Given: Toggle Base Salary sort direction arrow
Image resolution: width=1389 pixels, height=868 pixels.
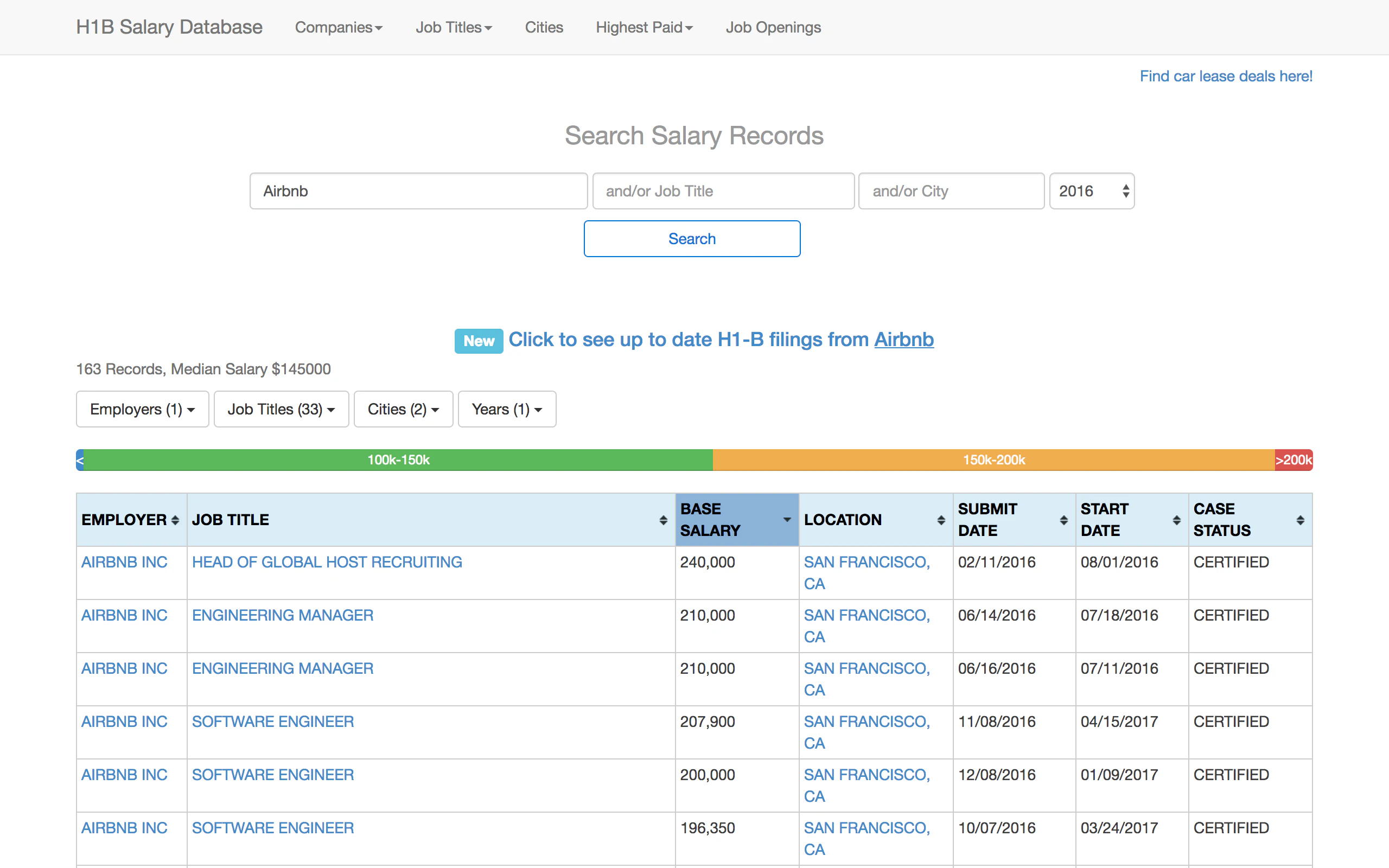Looking at the screenshot, I should [787, 520].
